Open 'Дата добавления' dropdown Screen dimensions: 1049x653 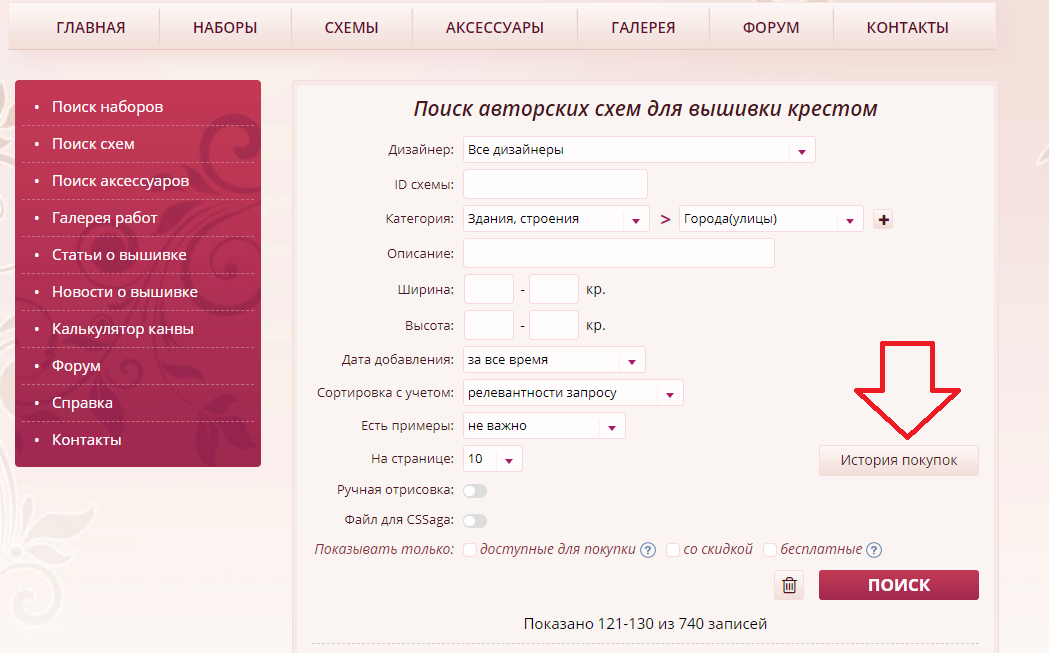(554, 360)
